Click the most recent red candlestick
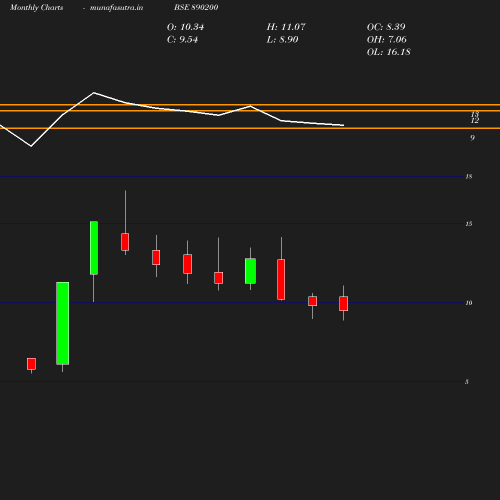This screenshot has width=500, height=500. click(344, 303)
